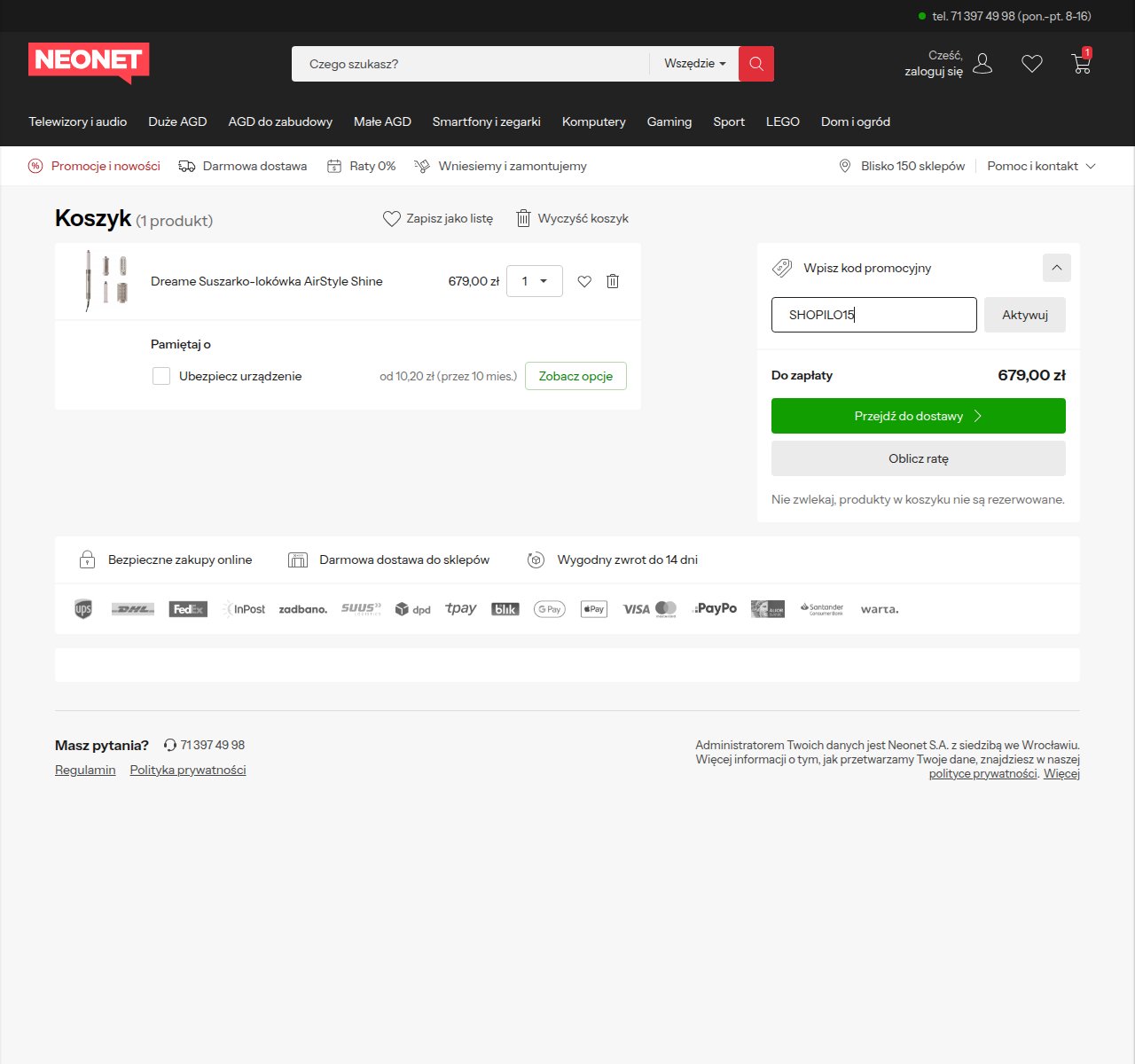Click the tools icon beside Wniesiemy i zamontujemy
1135x1064 pixels.
(x=422, y=166)
